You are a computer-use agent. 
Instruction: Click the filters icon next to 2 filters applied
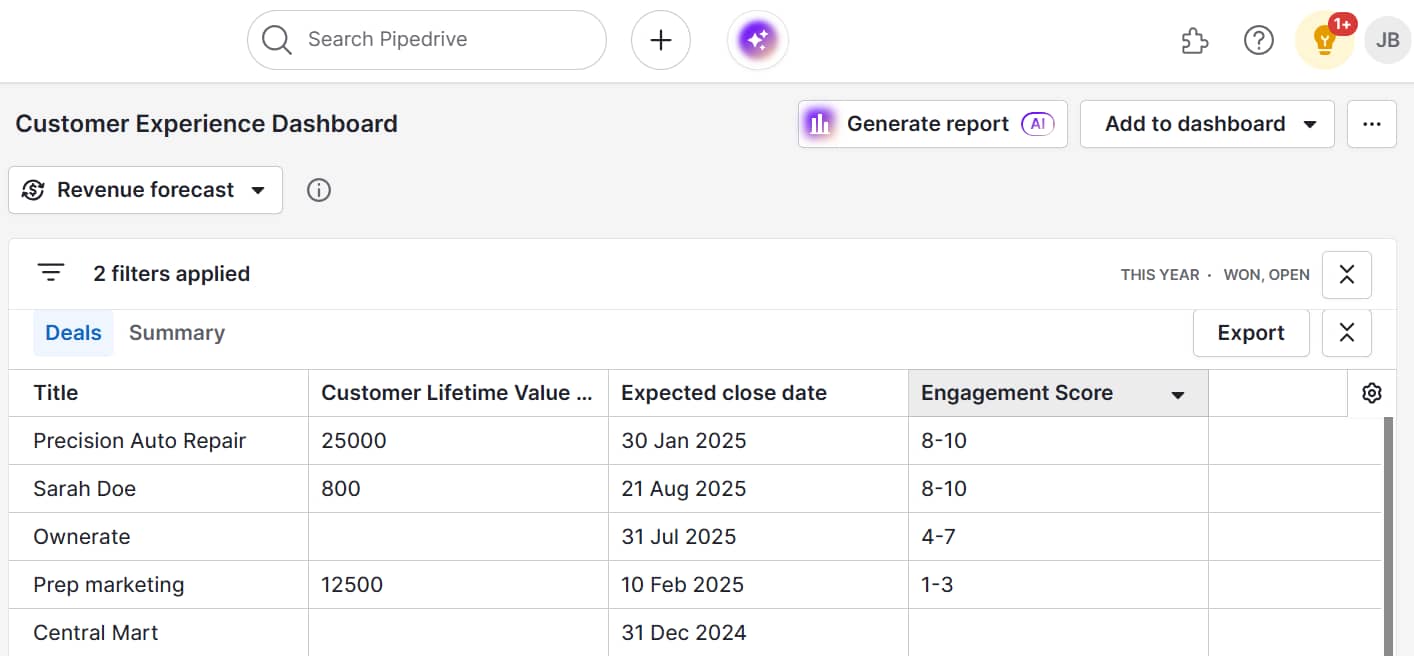click(x=51, y=273)
